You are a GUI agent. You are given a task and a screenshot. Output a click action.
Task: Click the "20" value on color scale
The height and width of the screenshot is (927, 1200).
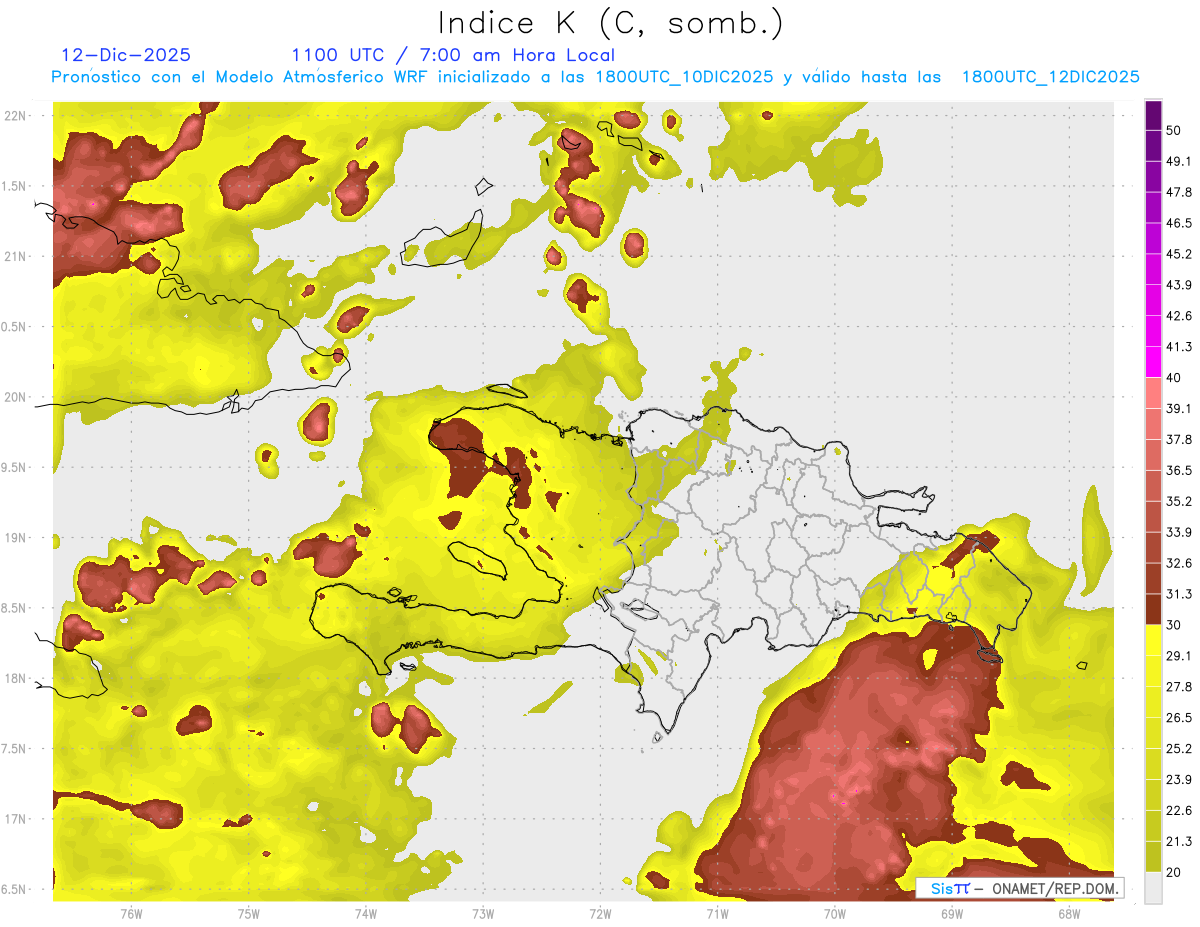point(1174,872)
